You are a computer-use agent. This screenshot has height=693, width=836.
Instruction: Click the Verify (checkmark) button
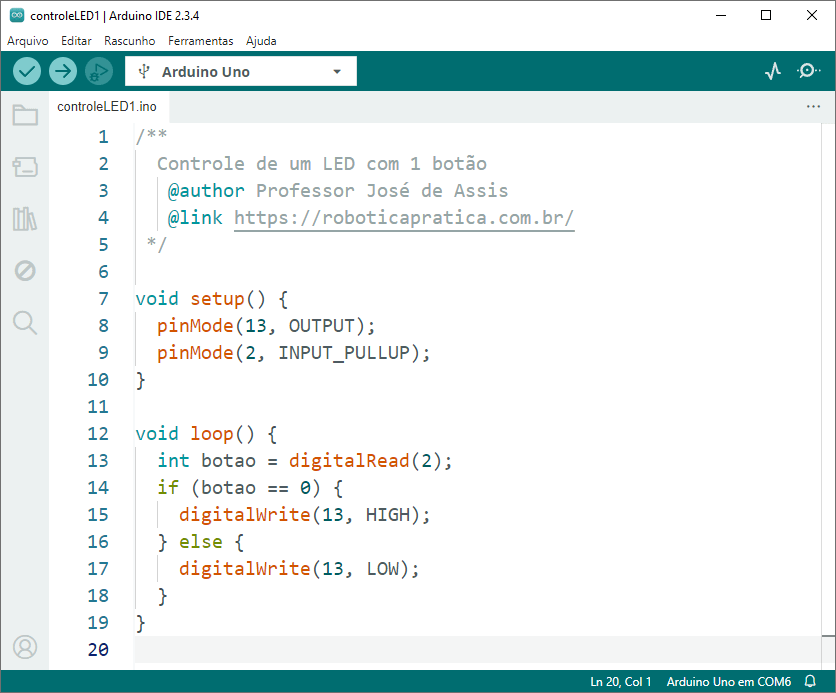click(27, 71)
